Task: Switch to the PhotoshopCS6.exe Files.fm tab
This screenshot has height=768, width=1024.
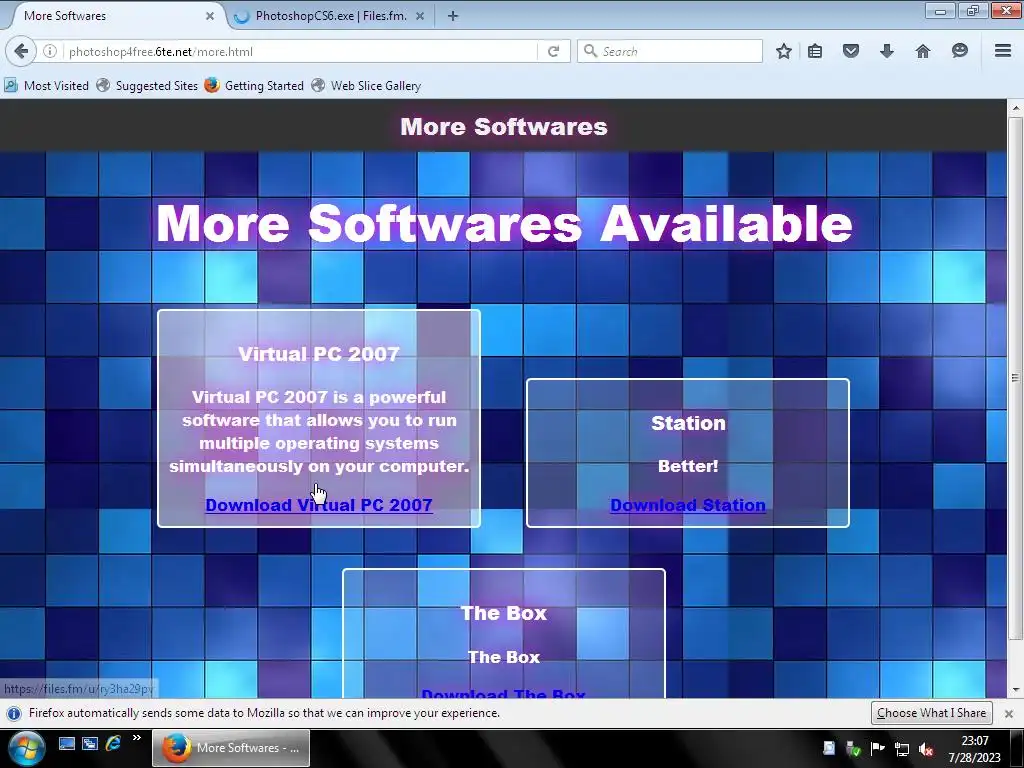Action: (x=330, y=16)
